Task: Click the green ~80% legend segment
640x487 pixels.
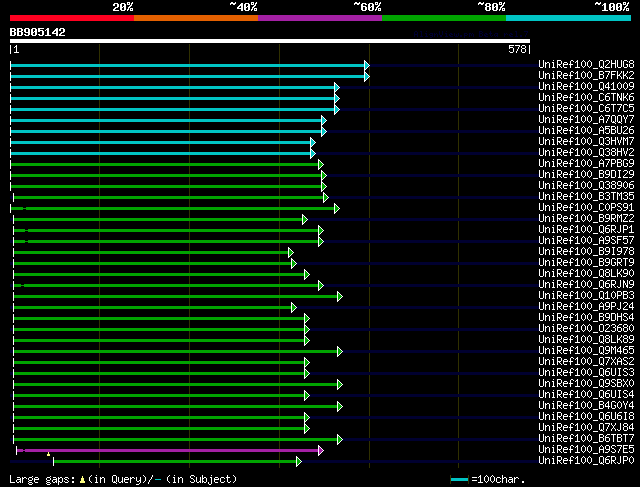Action: tap(444, 18)
